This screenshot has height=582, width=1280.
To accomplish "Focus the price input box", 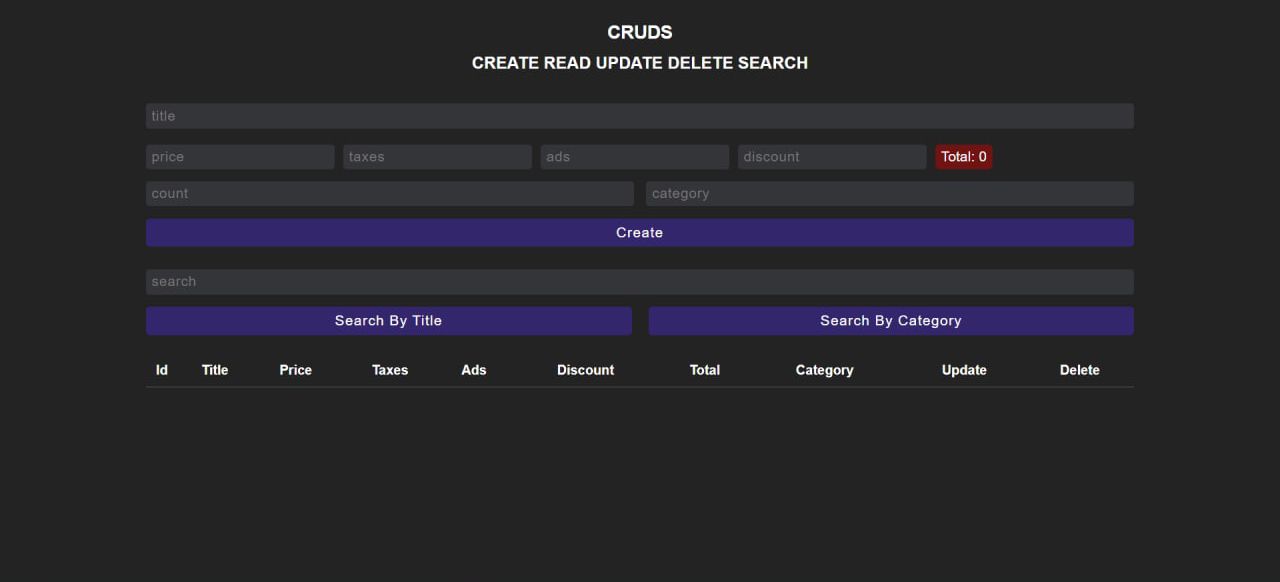I will coord(240,157).
